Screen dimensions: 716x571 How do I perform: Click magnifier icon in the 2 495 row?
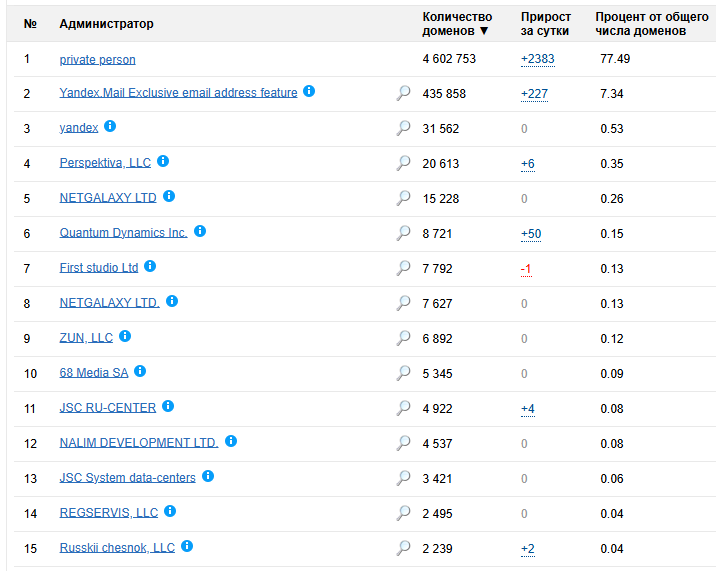coord(403,513)
